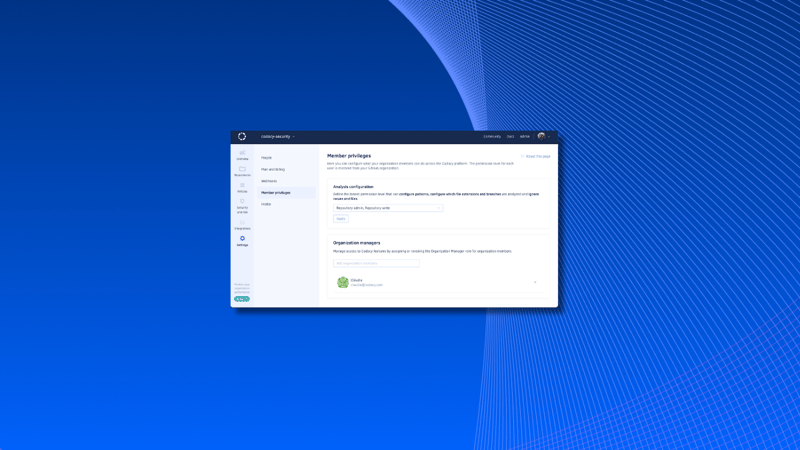Open Plan and billing settings
The width and height of the screenshot is (800, 450).
pos(273,170)
